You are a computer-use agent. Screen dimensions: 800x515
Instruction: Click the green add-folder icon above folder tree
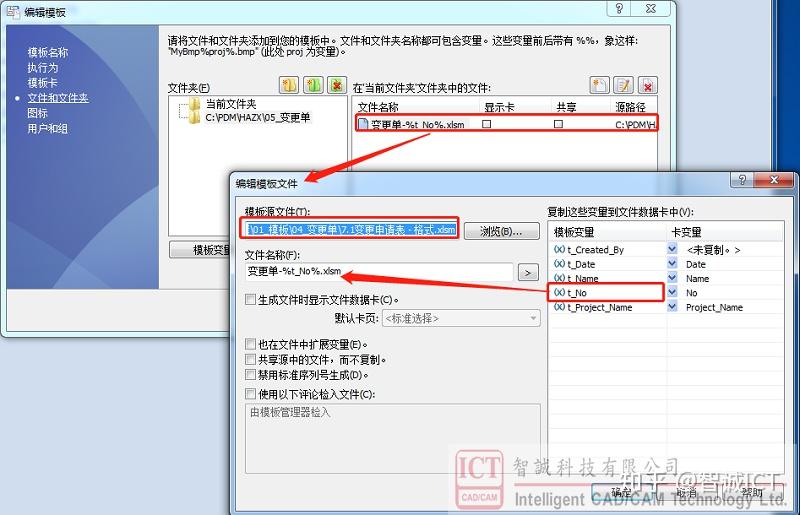313,85
